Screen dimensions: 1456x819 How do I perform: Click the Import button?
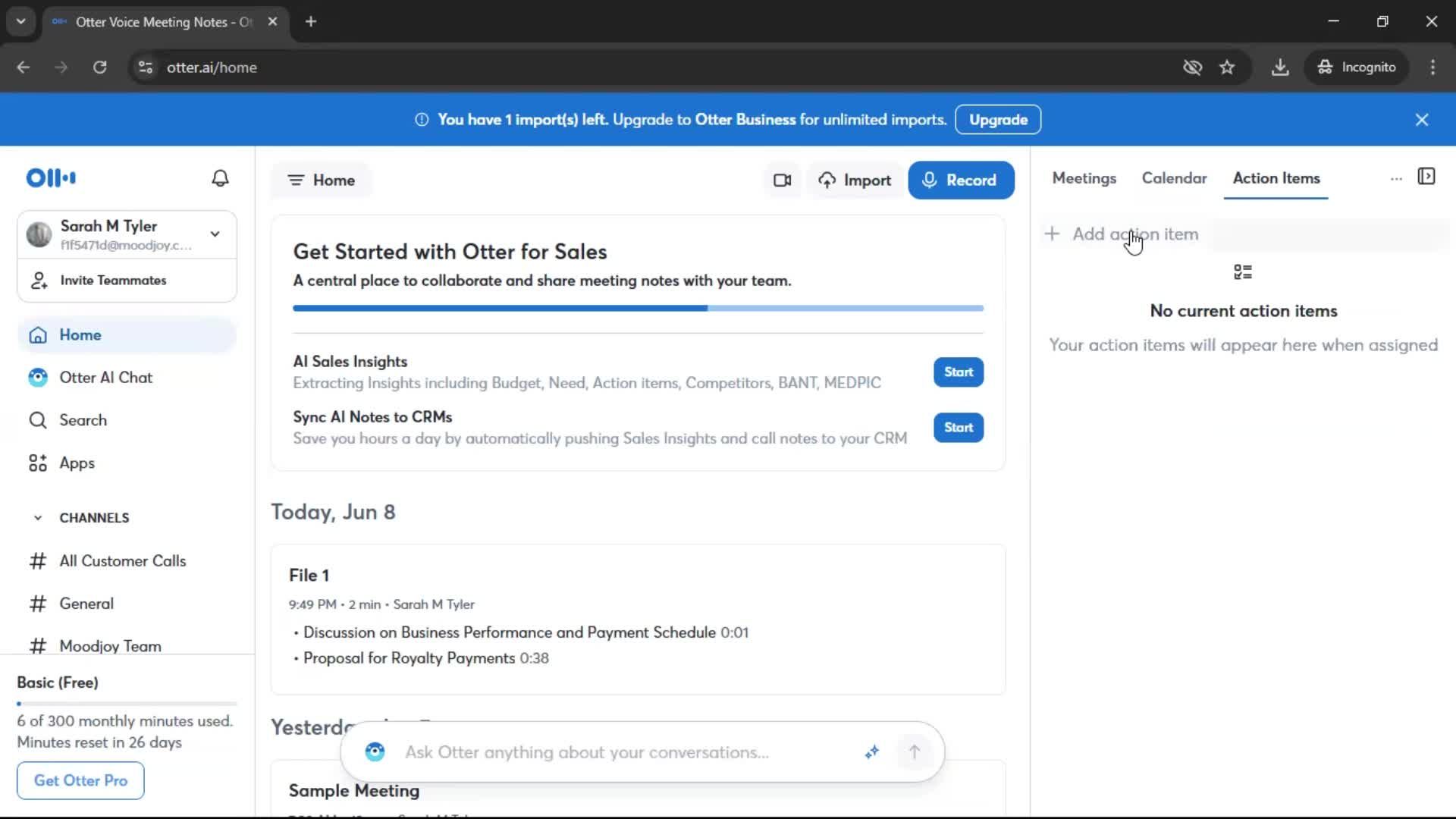[855, 180]
